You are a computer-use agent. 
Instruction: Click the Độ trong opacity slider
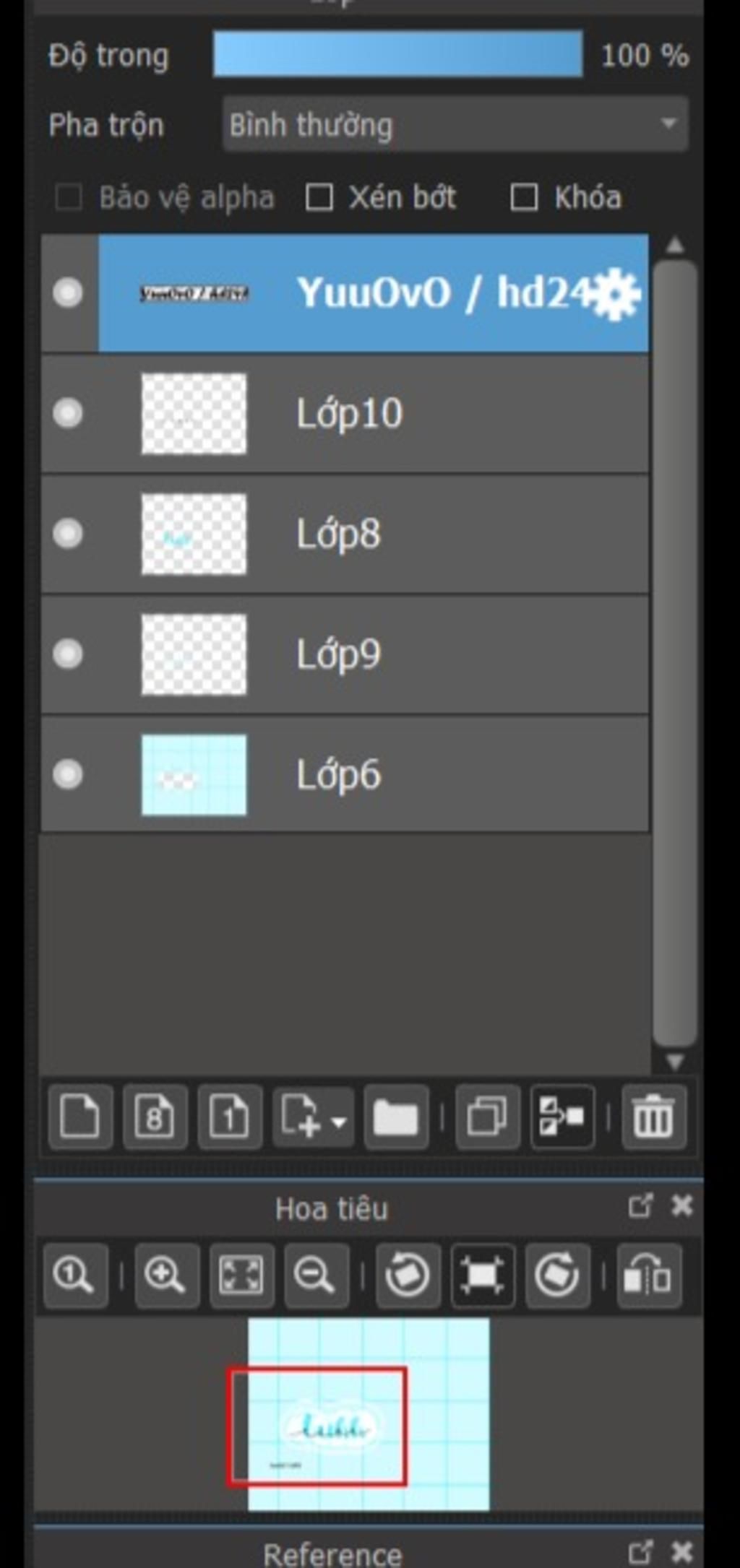(x=397, y=54)
